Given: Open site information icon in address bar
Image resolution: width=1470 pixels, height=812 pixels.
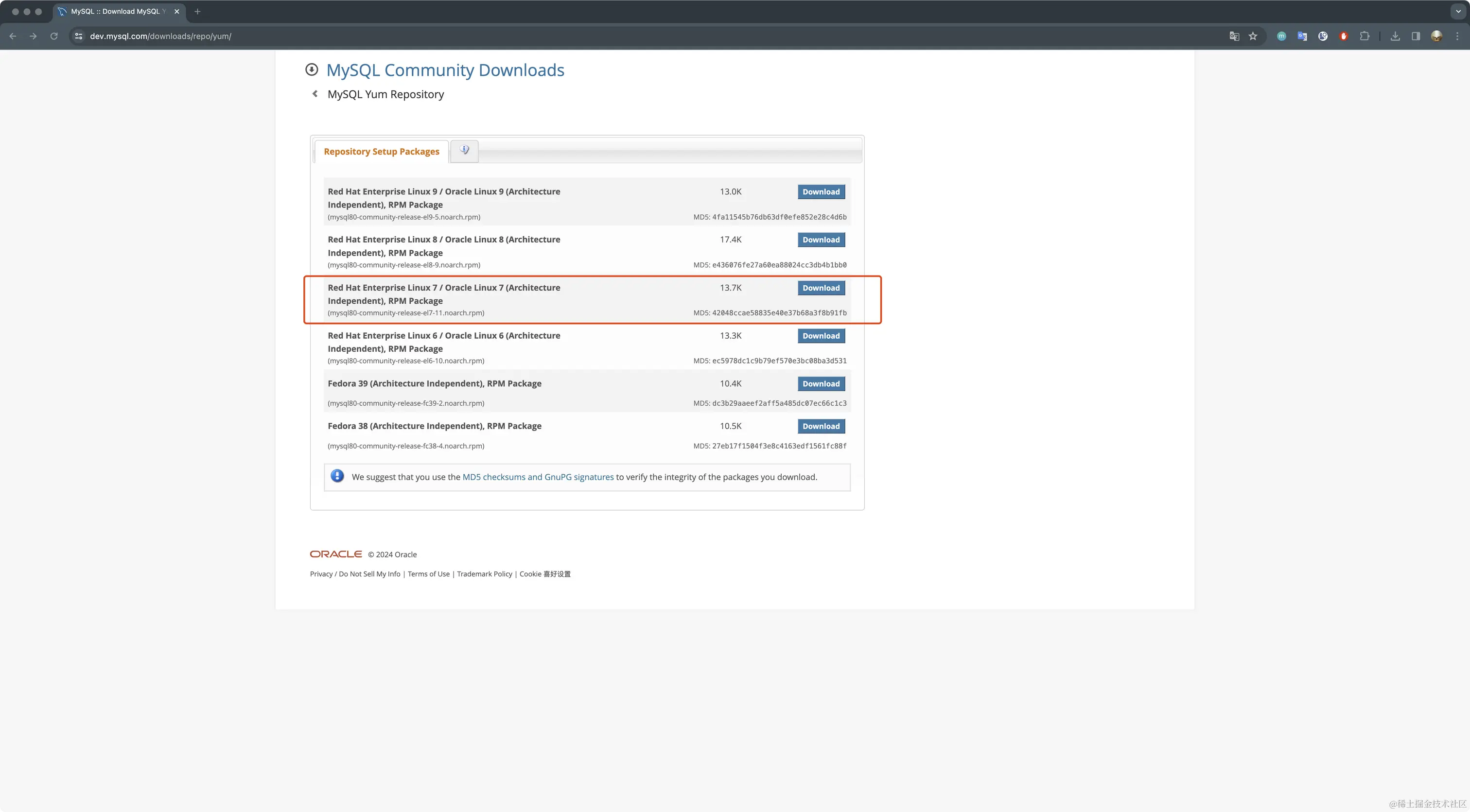Looking at the screenshot, I should tap(79, 36).
